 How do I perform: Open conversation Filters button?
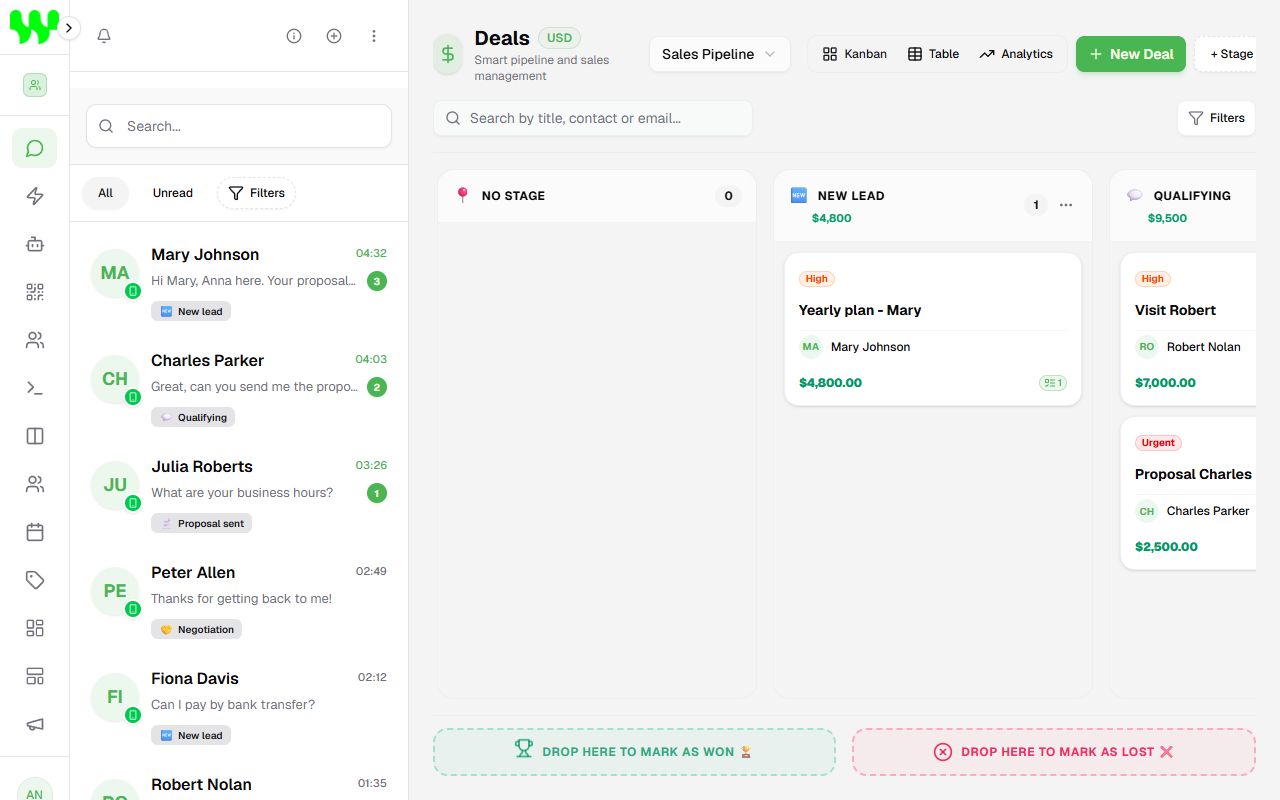tap(256, 193)
